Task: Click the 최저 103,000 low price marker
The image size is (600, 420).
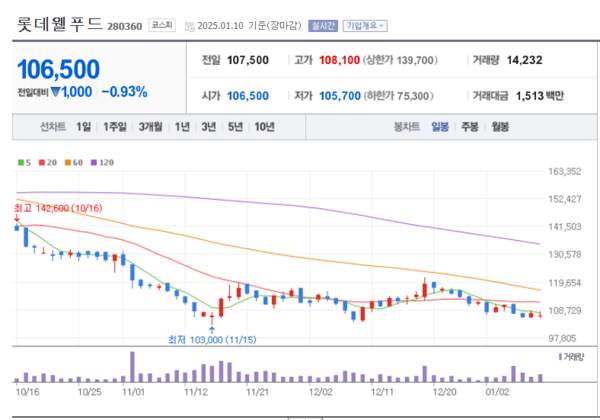Action: tap(212, 340)
